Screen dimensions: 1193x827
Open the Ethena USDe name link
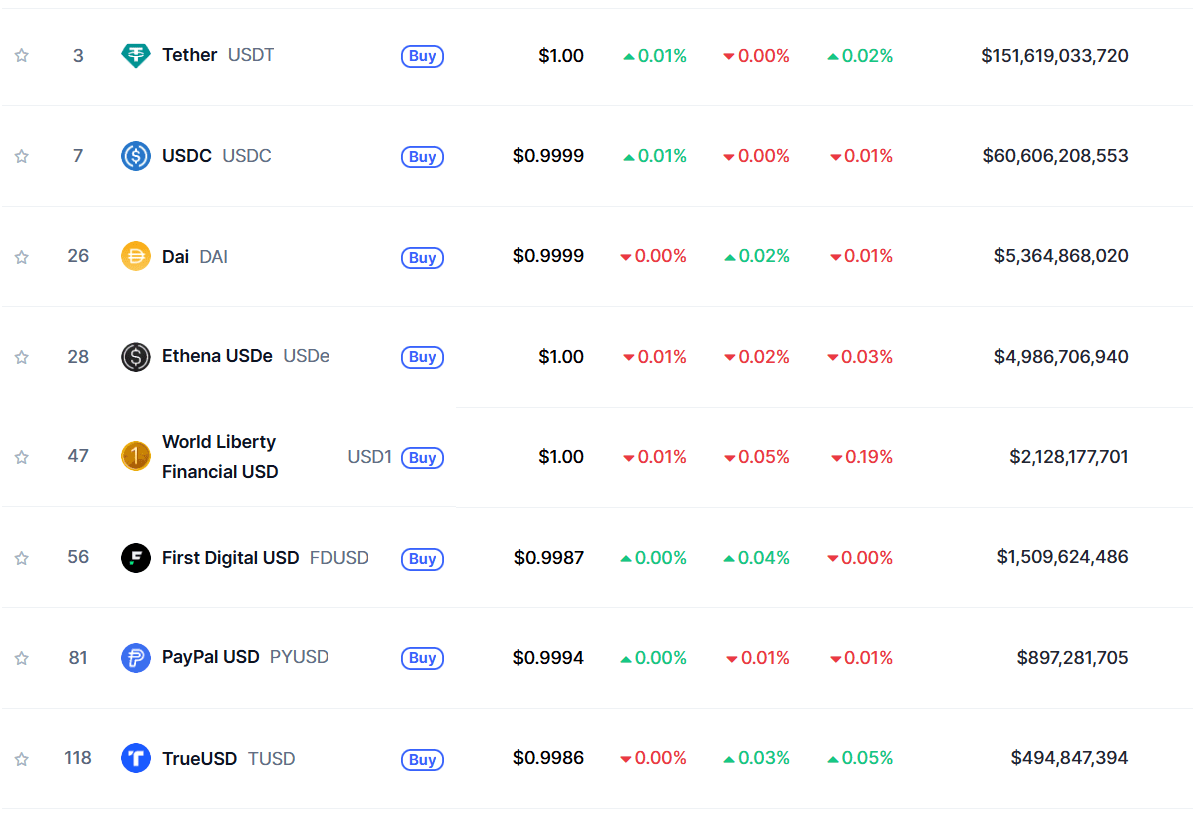pos(217,356)
